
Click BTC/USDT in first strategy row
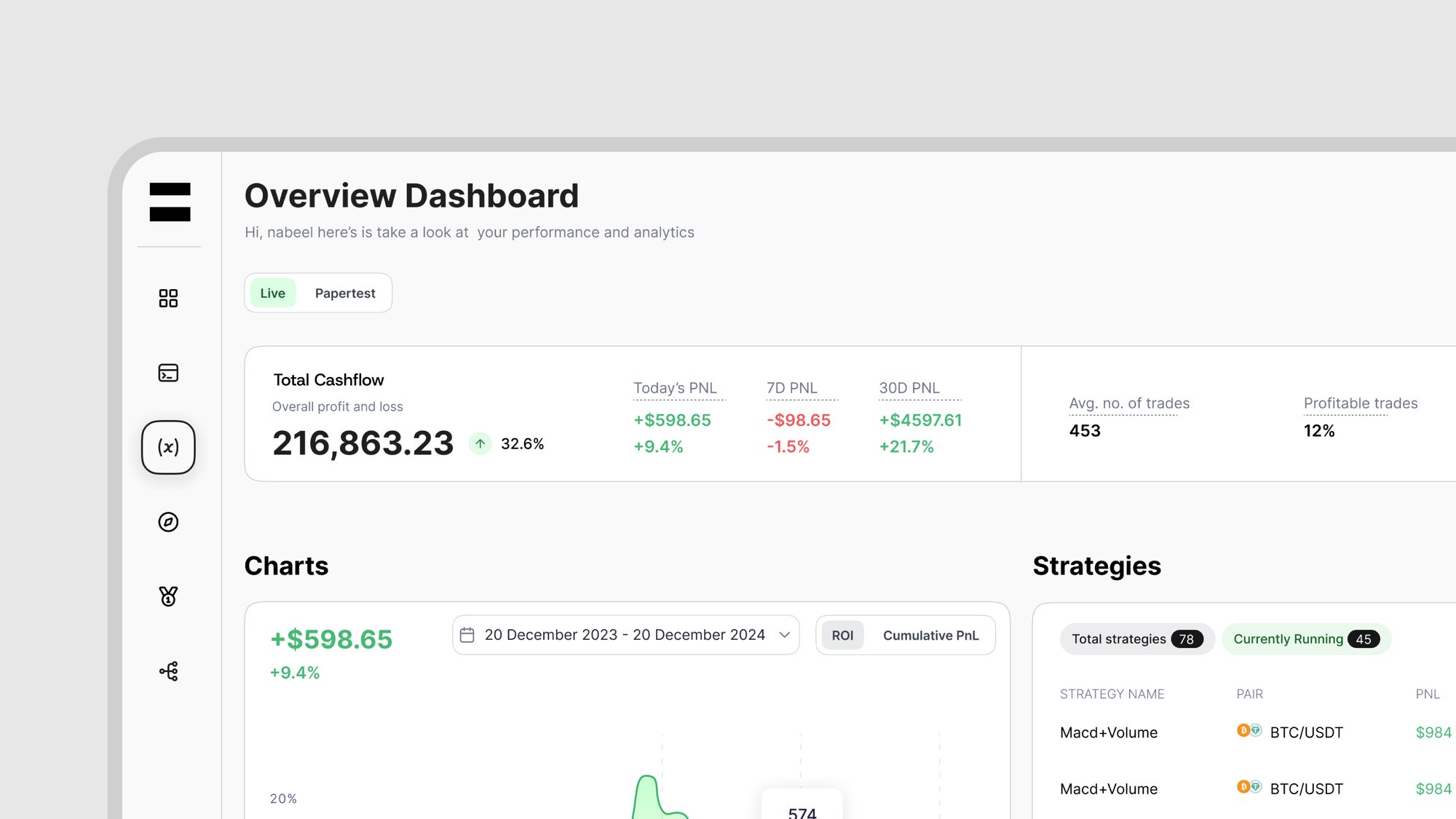click(x=1307, y=732)
